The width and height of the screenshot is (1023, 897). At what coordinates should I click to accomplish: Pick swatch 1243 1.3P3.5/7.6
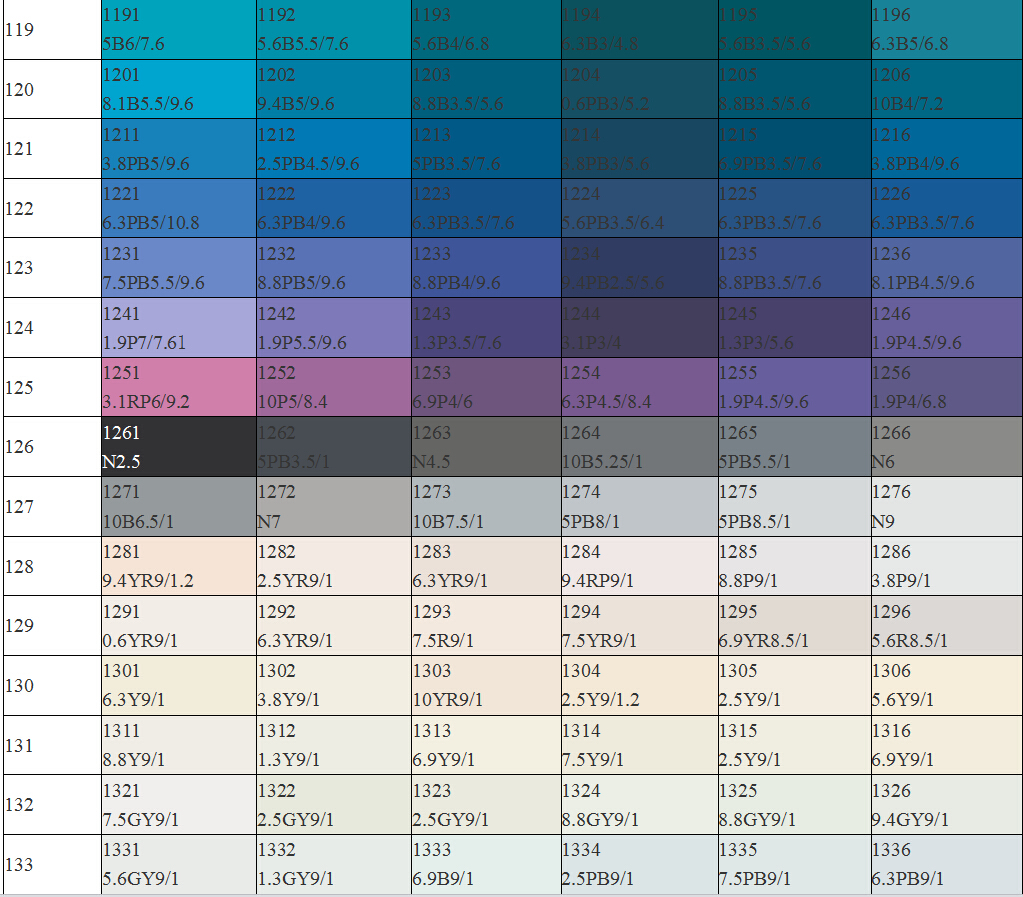pos(487,328)
